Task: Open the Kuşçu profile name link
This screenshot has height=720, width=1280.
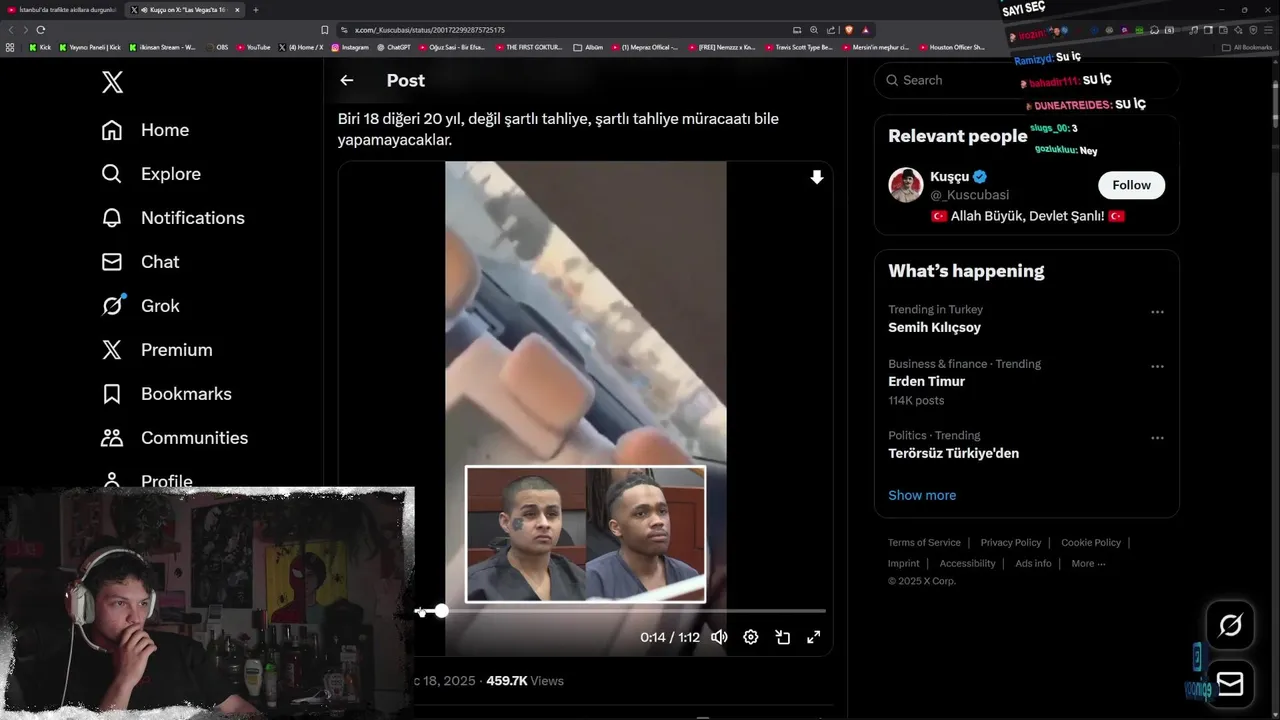Action: coord(949,177)
